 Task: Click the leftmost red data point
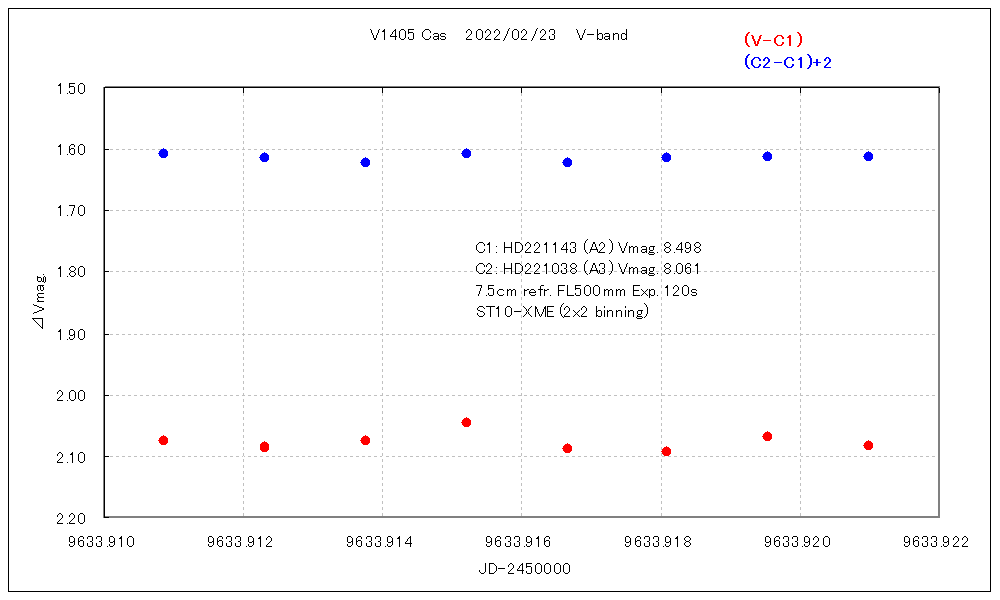163,440
